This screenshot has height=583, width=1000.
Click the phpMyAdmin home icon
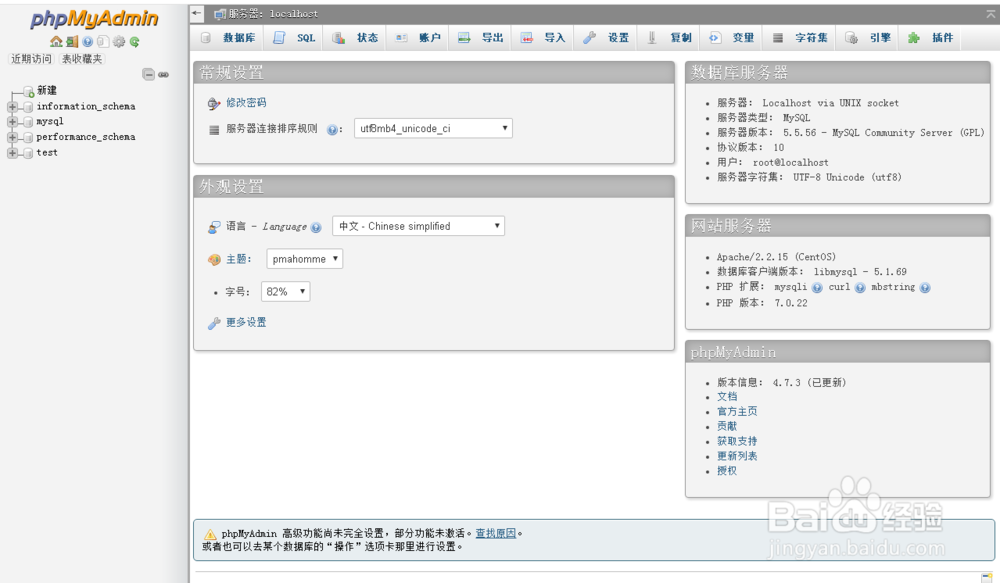tap(56, 42)
